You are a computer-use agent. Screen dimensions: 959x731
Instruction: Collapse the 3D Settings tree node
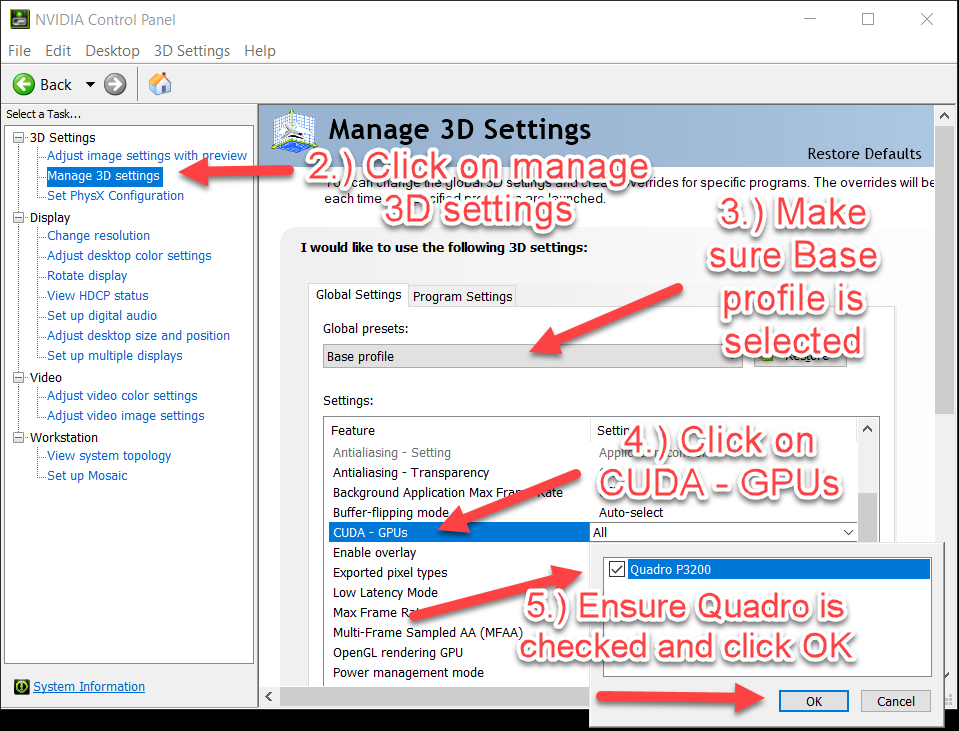pos(20,138)
